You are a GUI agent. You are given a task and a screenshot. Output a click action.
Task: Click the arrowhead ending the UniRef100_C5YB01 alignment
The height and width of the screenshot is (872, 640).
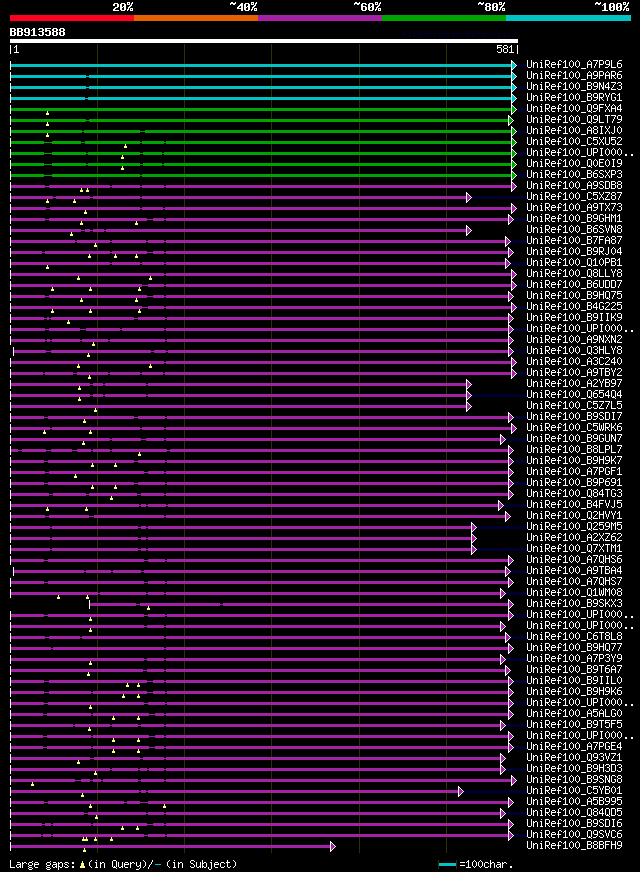pyautogui.click(x=460, y=791)
